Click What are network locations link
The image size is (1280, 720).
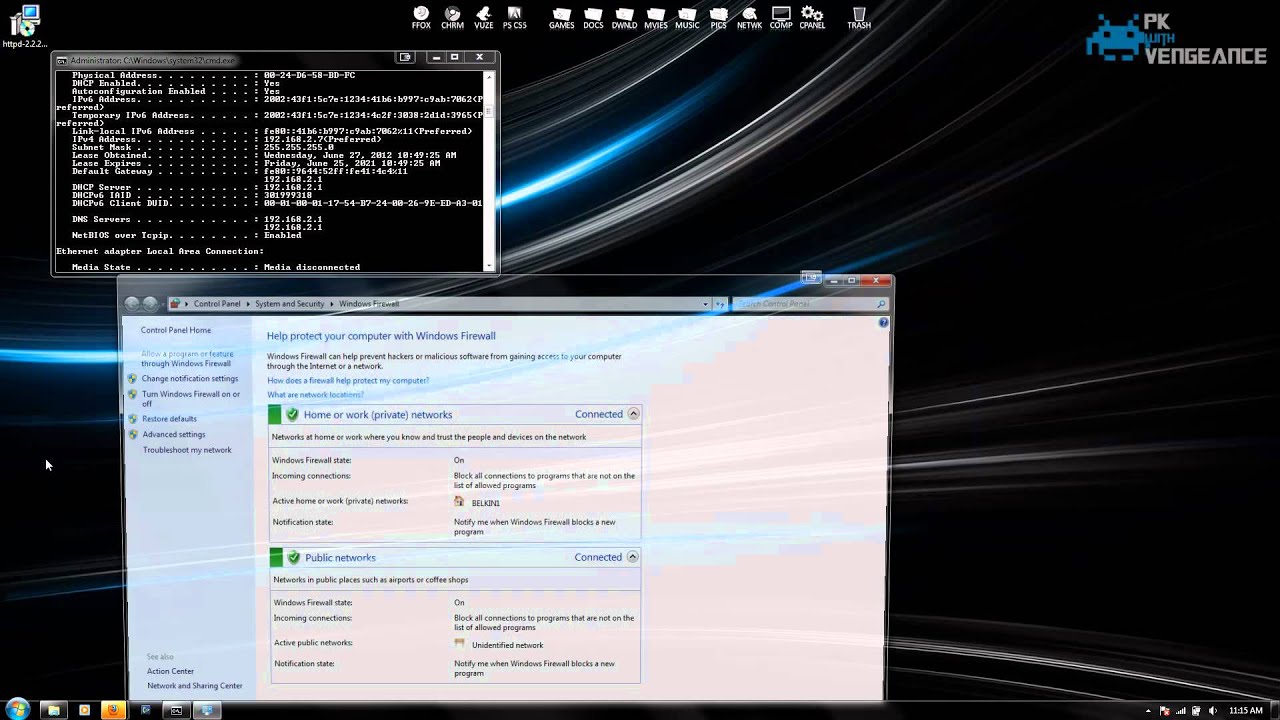[315, 395]
